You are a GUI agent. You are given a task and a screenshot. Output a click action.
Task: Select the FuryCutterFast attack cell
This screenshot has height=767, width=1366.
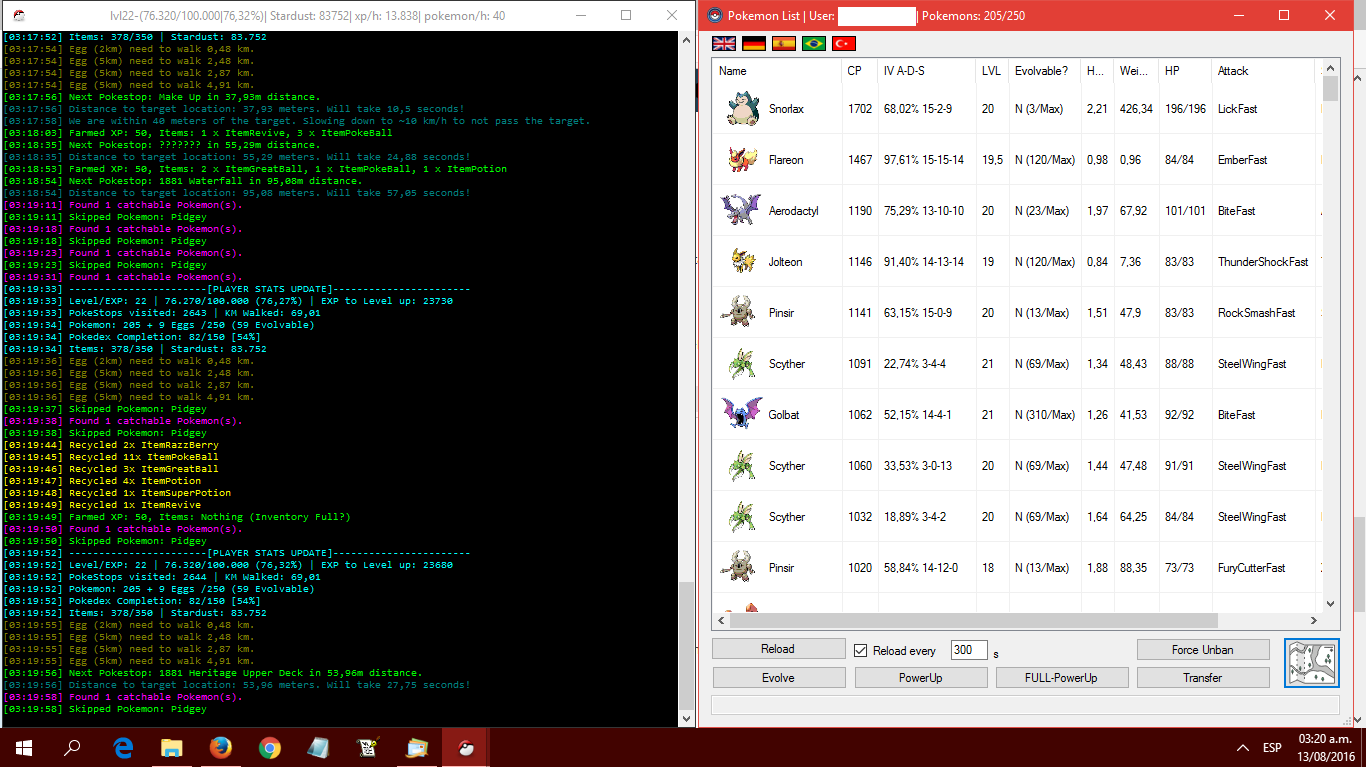point(1251,568)
